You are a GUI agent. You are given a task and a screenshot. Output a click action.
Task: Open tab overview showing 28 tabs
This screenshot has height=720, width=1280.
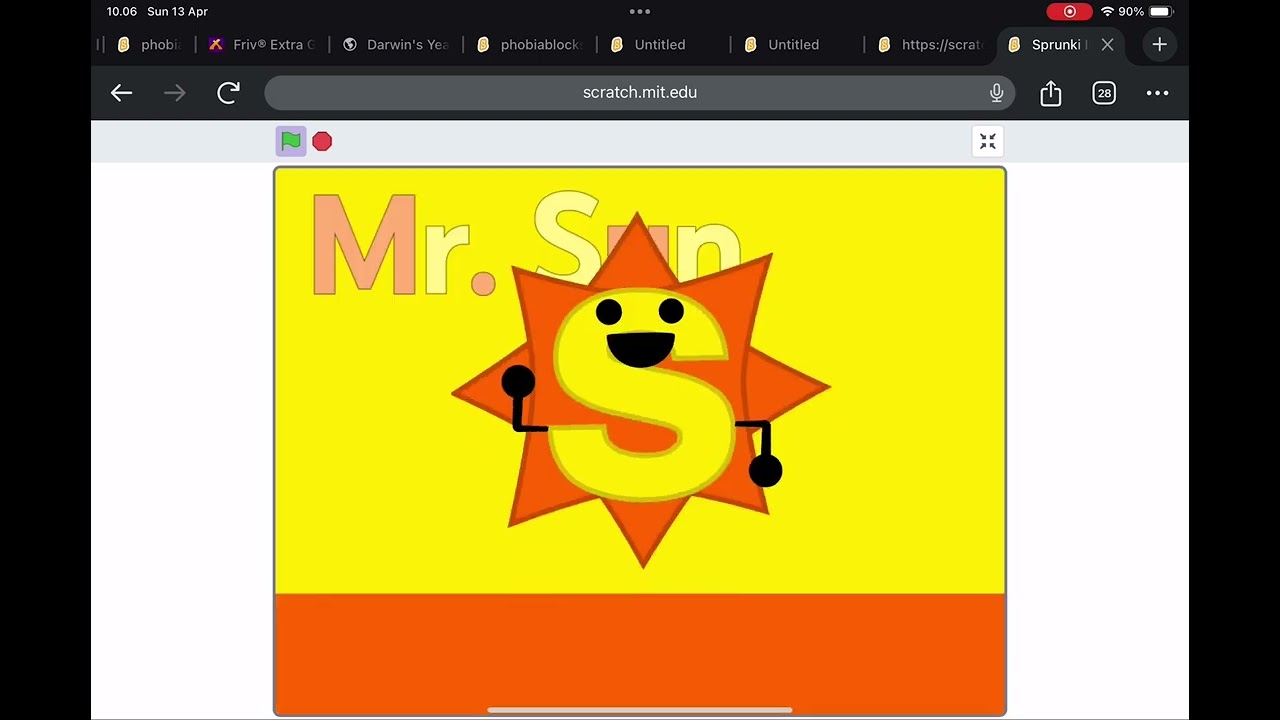(1104, 93)
